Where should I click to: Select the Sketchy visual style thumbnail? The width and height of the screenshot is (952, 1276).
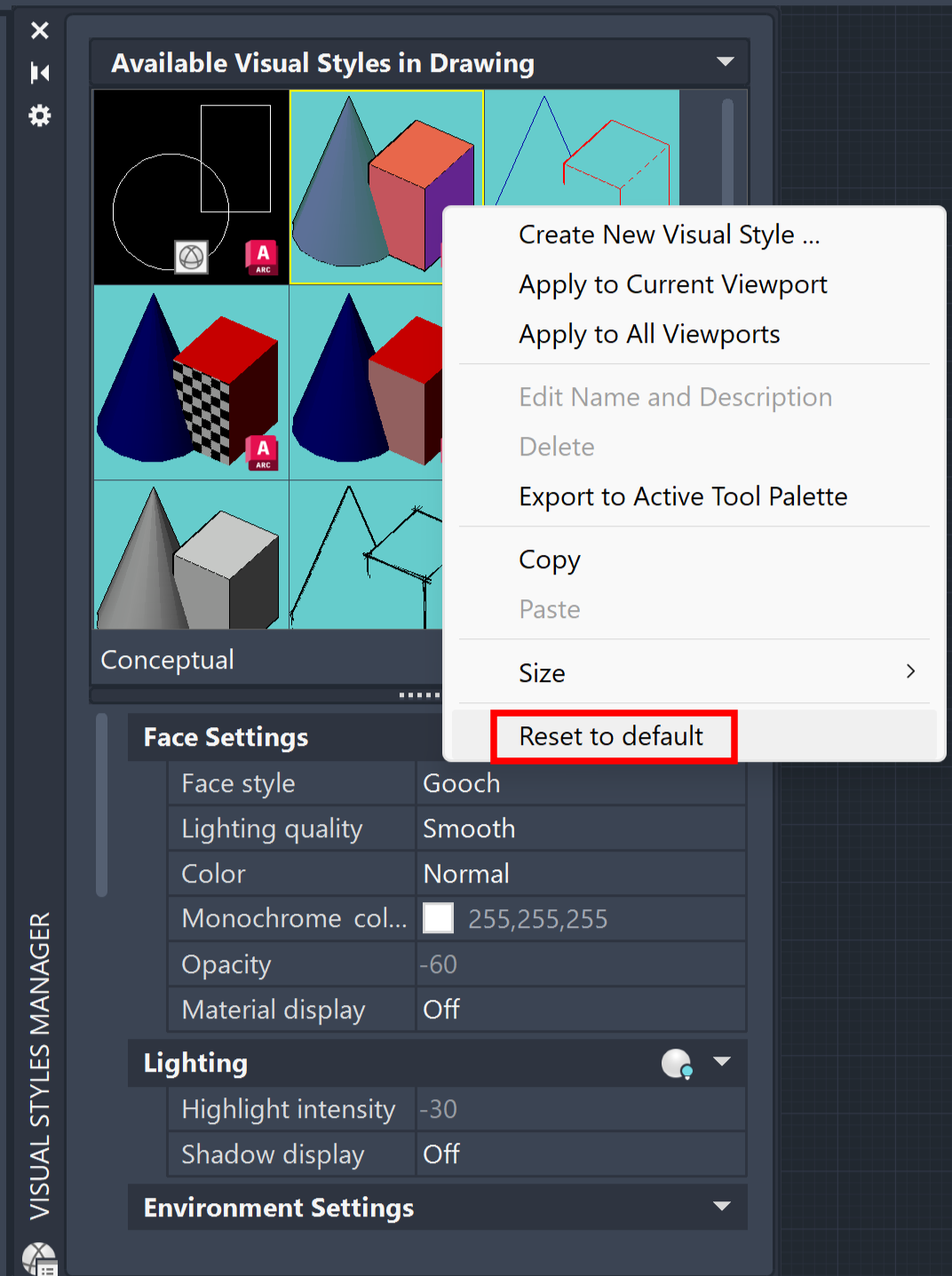(x=364, y=555)
